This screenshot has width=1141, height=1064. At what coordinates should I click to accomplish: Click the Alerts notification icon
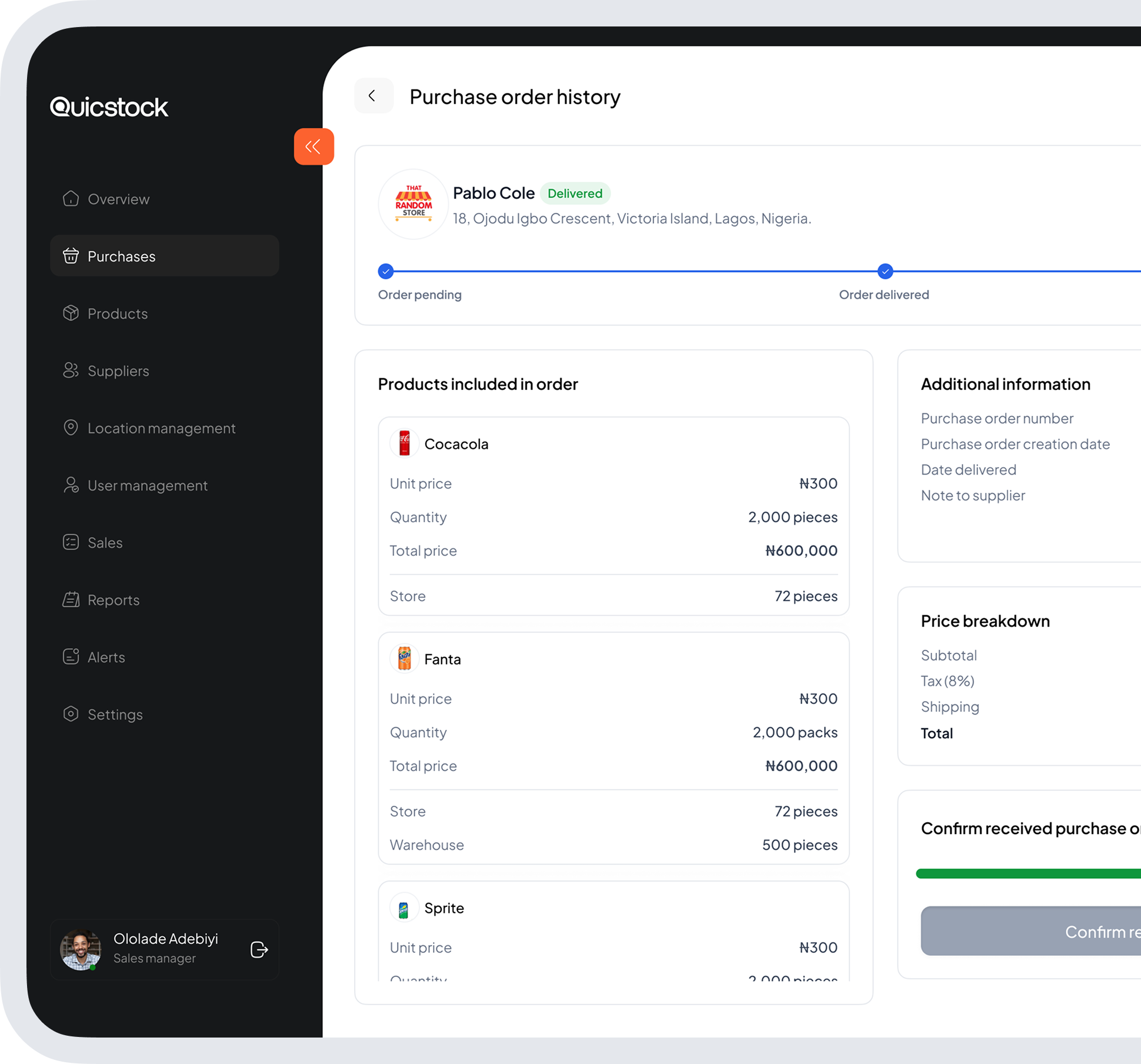(71, 656)
